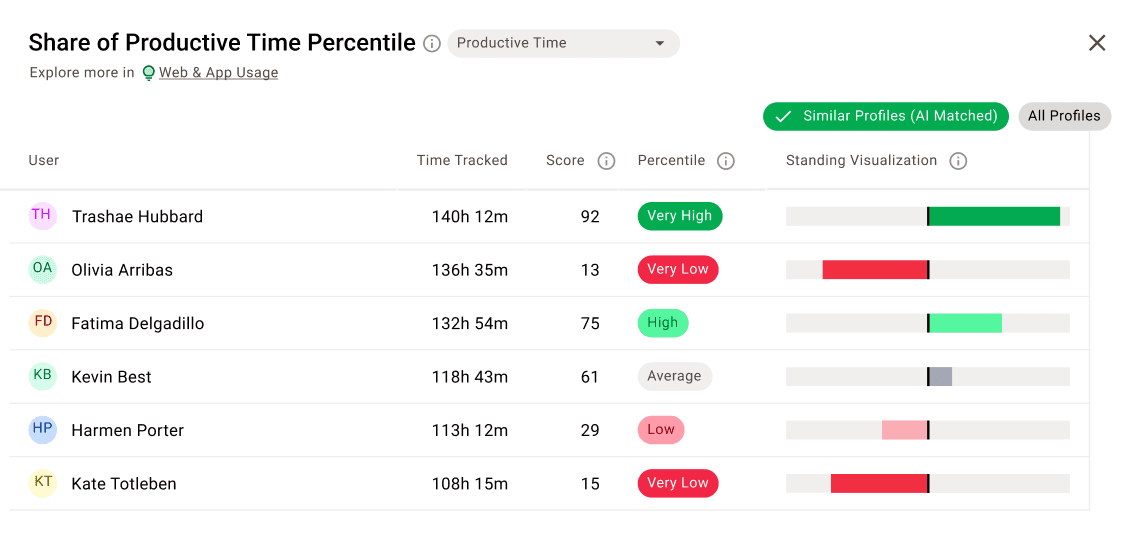Enable Similar Profiles (AI Matched) filter
This screenshot has height=538, width=1140.
tap(886, 116)
